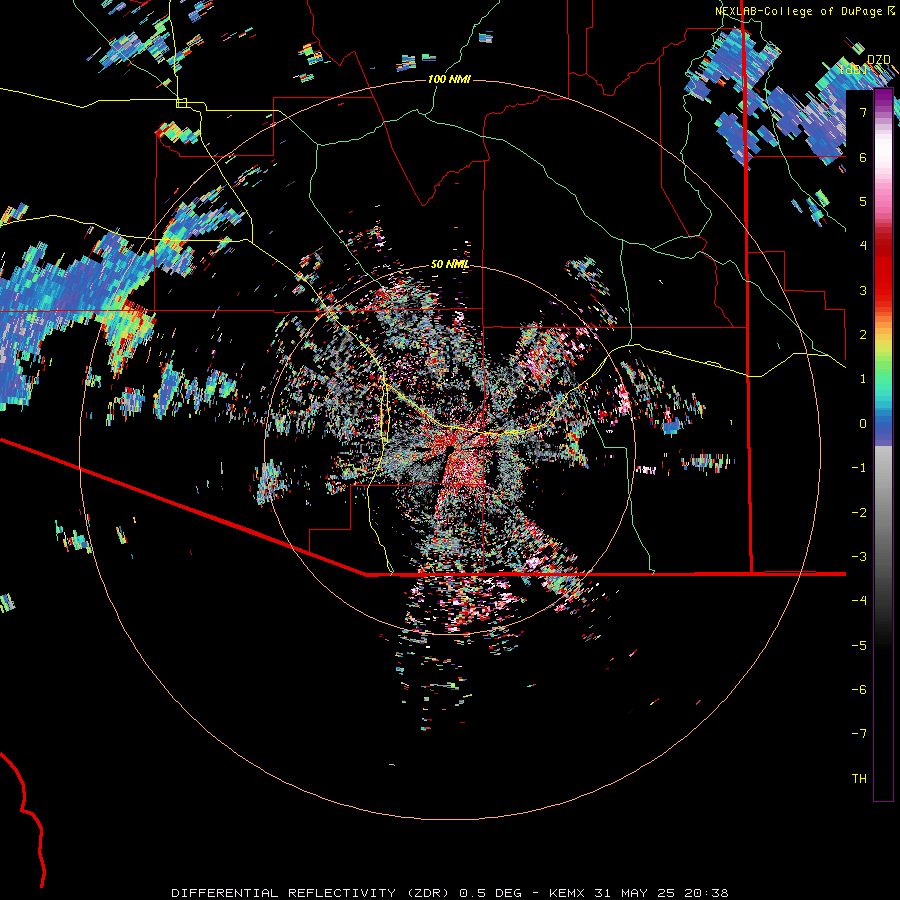900x900 pixels.
Task: Click the 100 NMI range ring label
Action: (449, 79)
